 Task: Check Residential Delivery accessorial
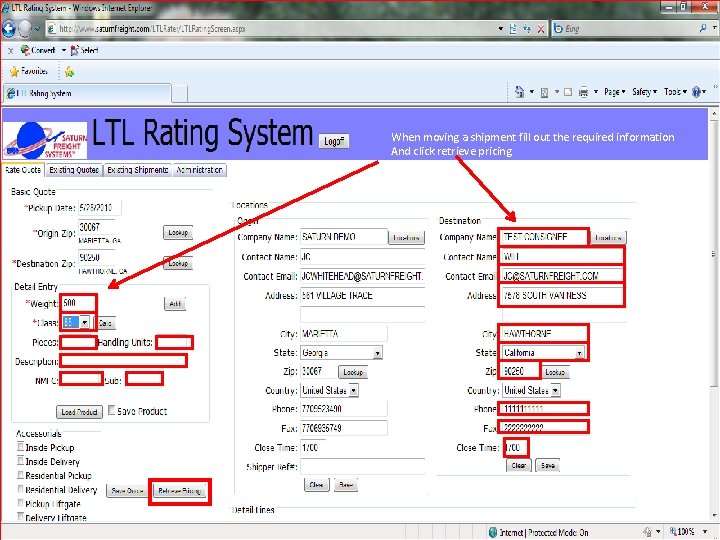point(21,489)
